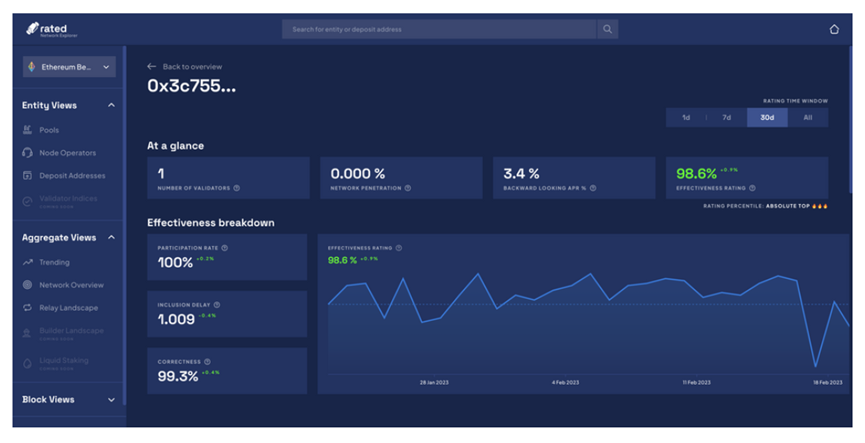Select the 1d rating time window
865x443 pixels.
(686, 118)
